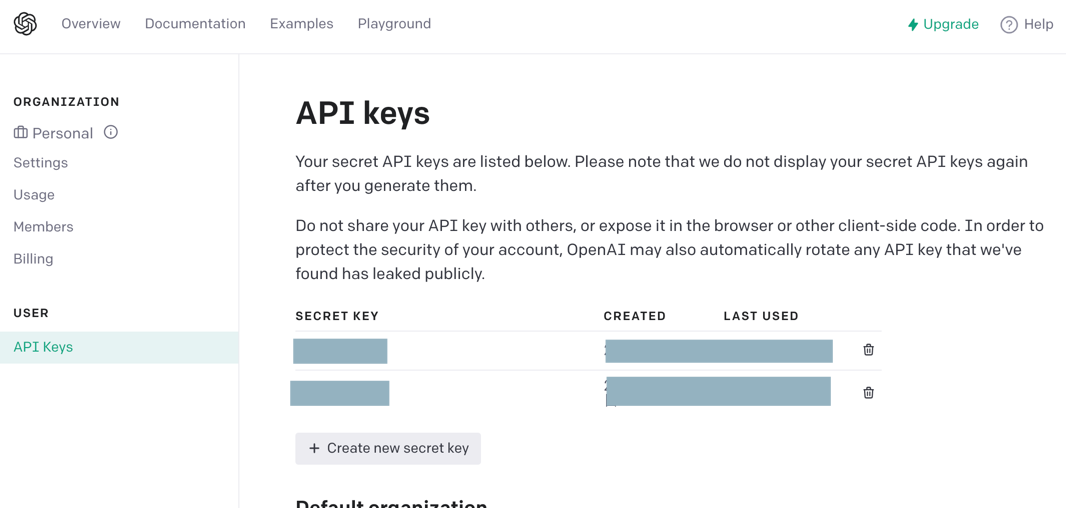This screenshot has height=508, width=1066.
Task: Open organization Settings
Action: pos(41,163)
